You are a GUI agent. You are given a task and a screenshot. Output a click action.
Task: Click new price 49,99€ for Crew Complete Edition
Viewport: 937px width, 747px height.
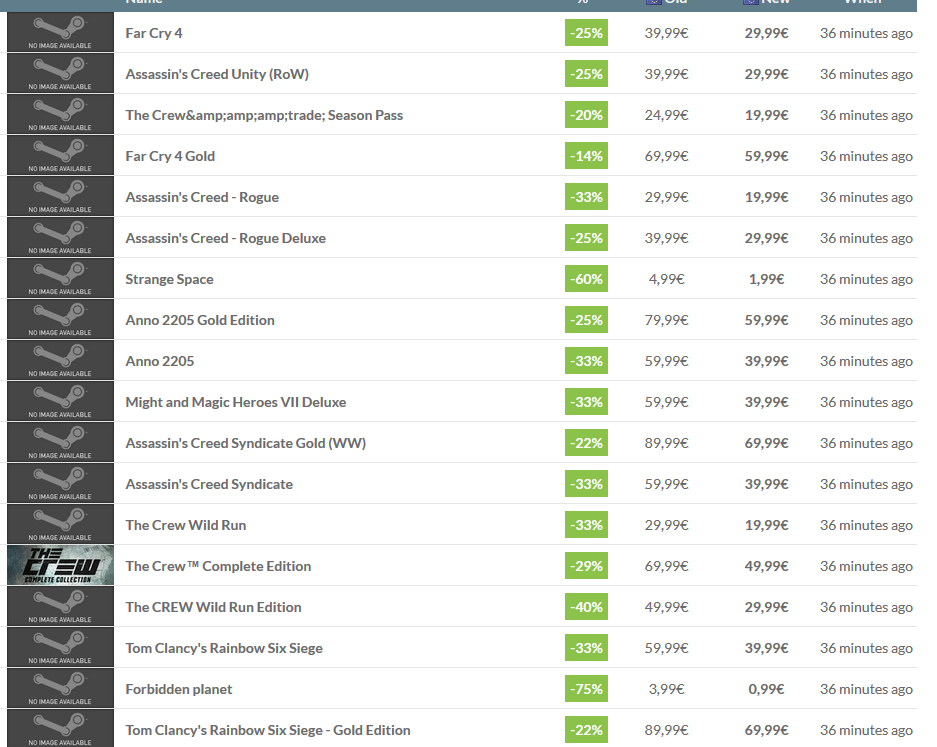tap(766, 566)
